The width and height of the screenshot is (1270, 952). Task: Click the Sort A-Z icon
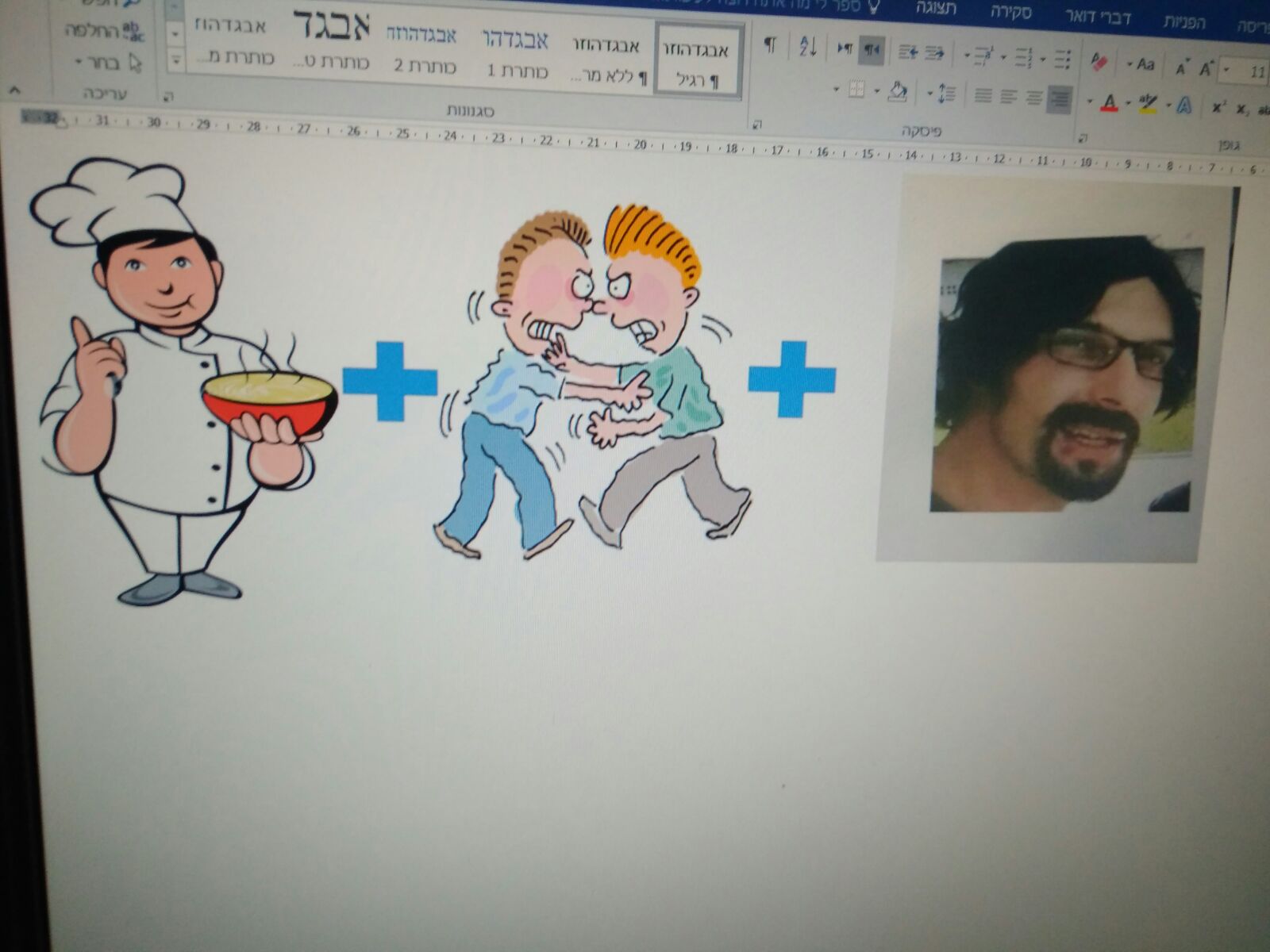809,47
